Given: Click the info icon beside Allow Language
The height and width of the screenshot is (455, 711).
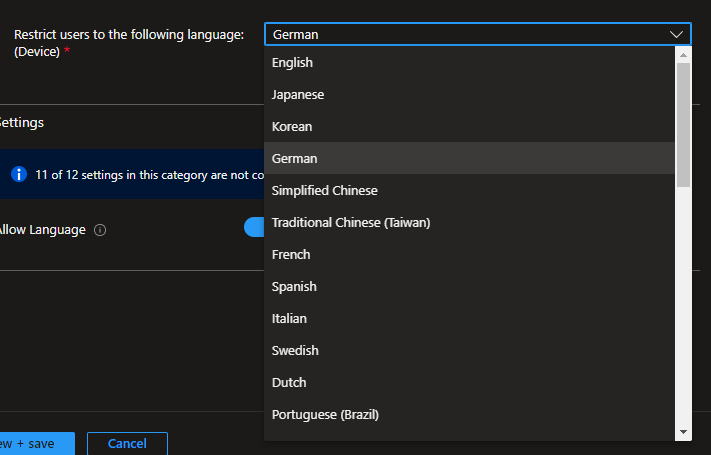Looking at the screenshot, I should (x=100, y=230).
